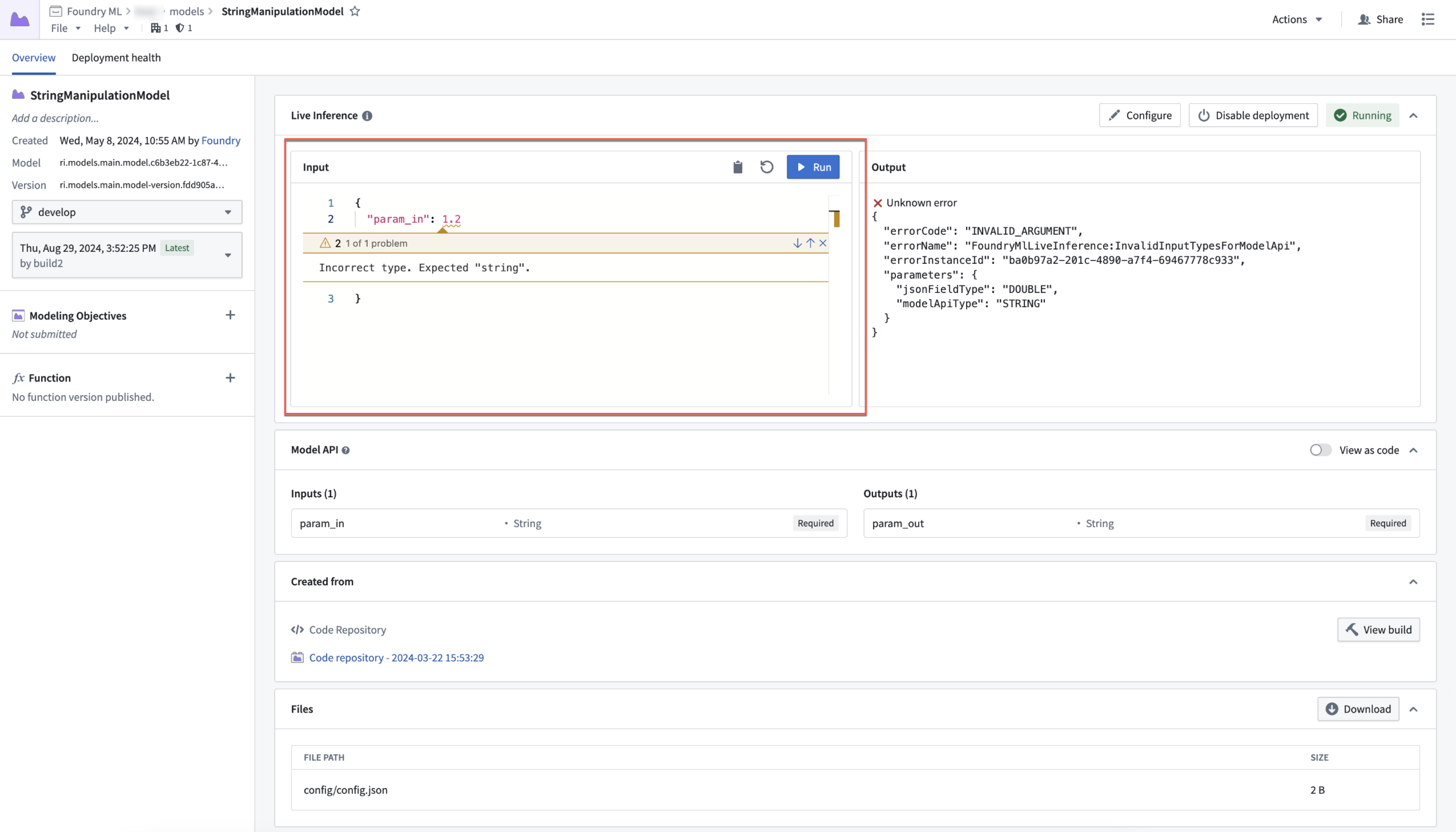Select the config/config.json file row
Screen dimensions: 1456x832
pyautogui.click(x=855, y=790)
